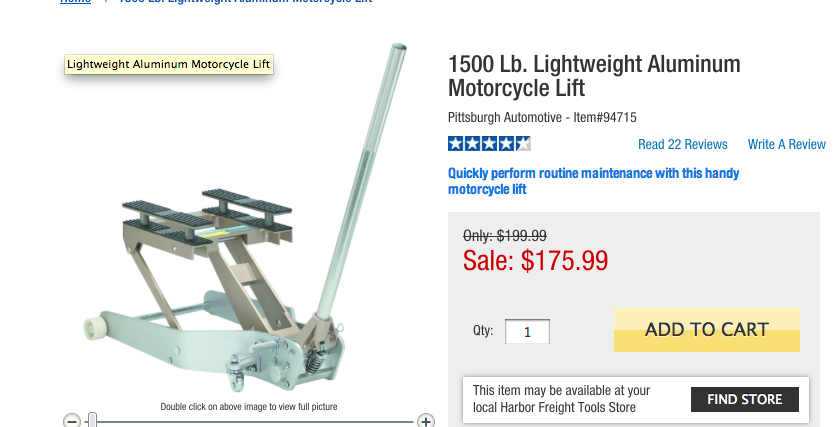Click the Pittsburgh Automotive item number line
The image size is (838, 427).
tap(542, 117)
